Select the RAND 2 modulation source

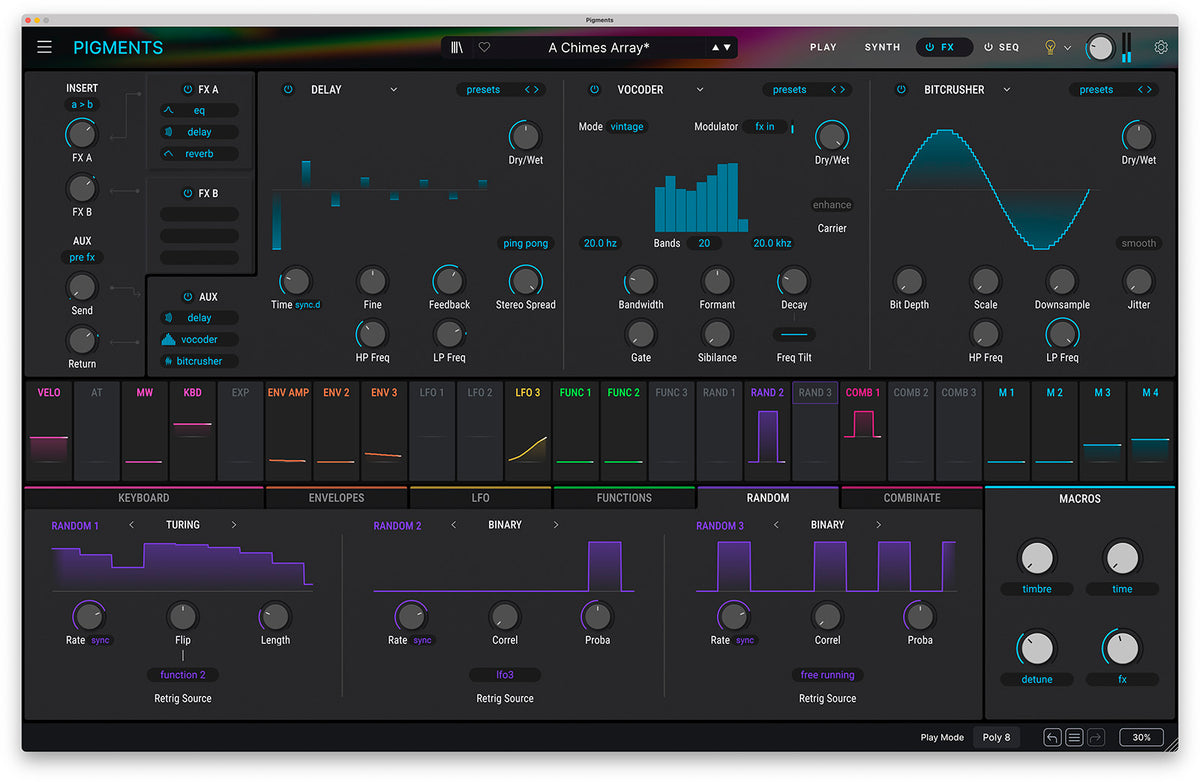pos(767,431)
